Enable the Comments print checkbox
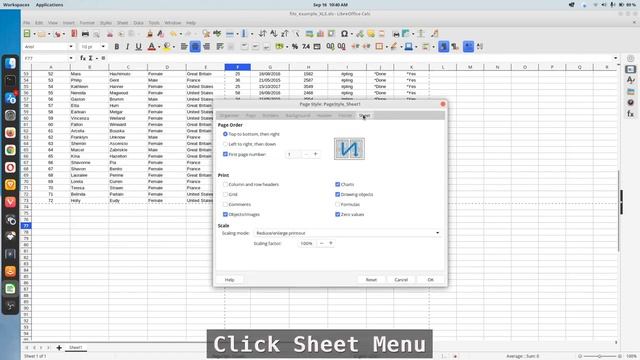The image size is (640, 360). (x=225, y=204)
